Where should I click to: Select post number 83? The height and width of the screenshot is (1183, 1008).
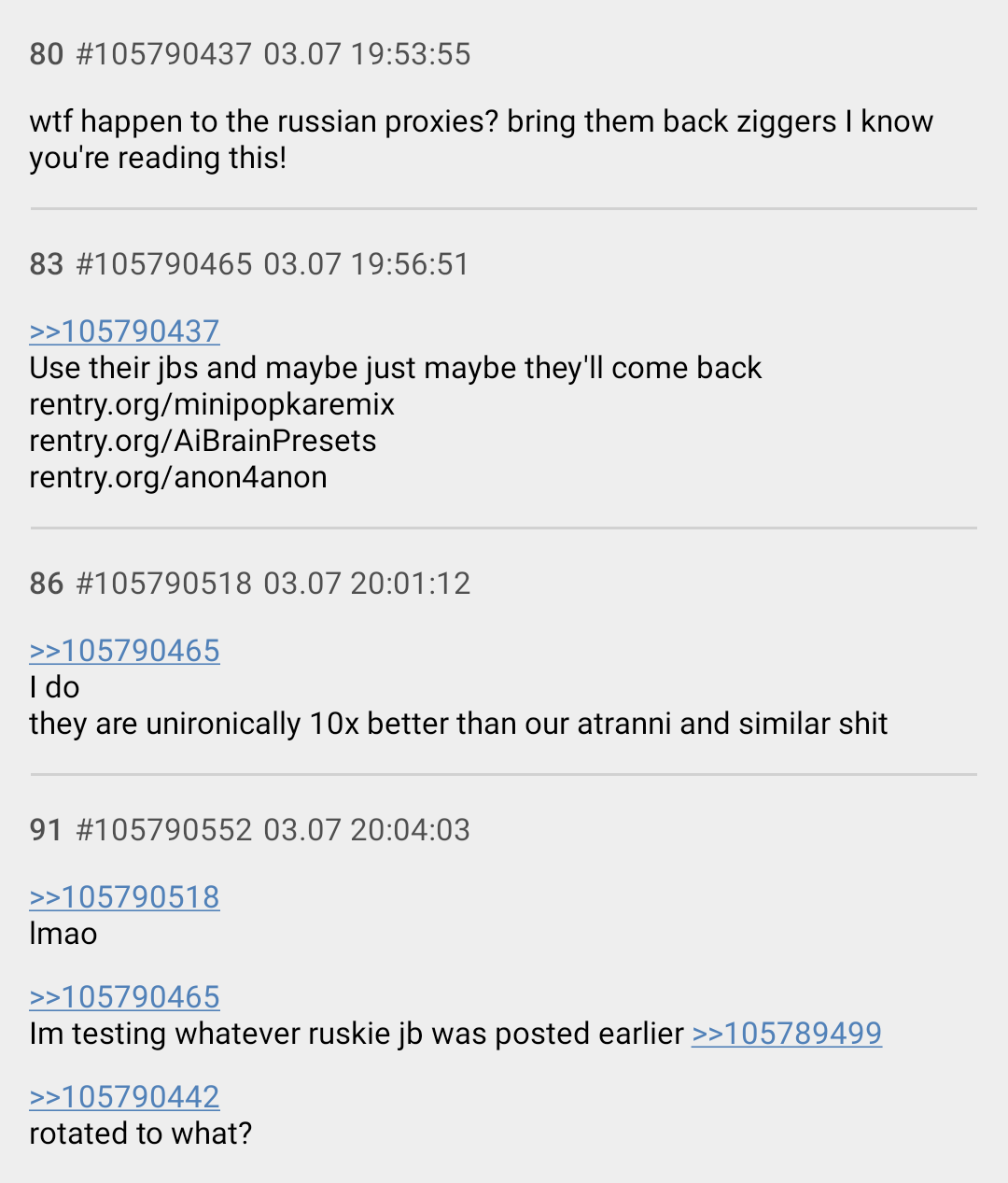click(x=47, y=264)
